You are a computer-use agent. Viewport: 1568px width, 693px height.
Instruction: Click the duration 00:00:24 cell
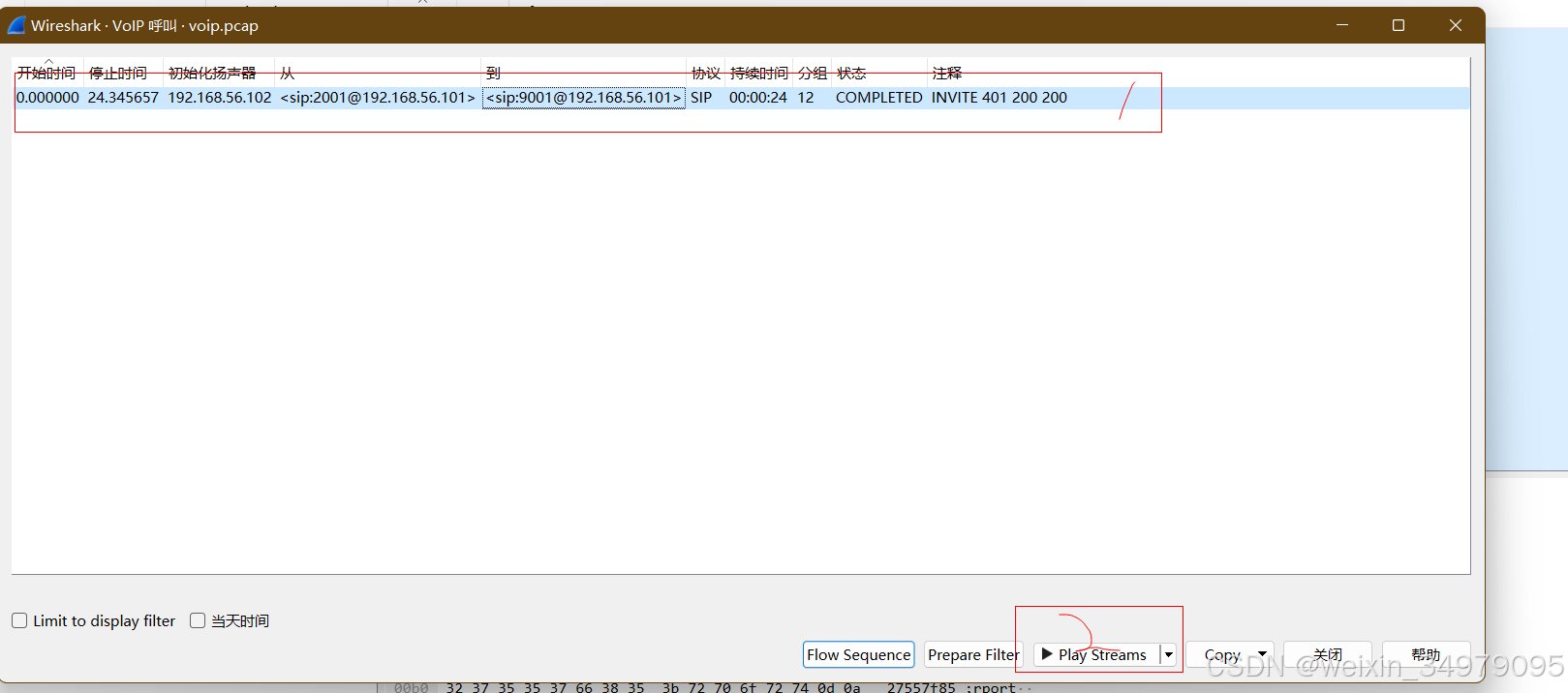(758, 98)
